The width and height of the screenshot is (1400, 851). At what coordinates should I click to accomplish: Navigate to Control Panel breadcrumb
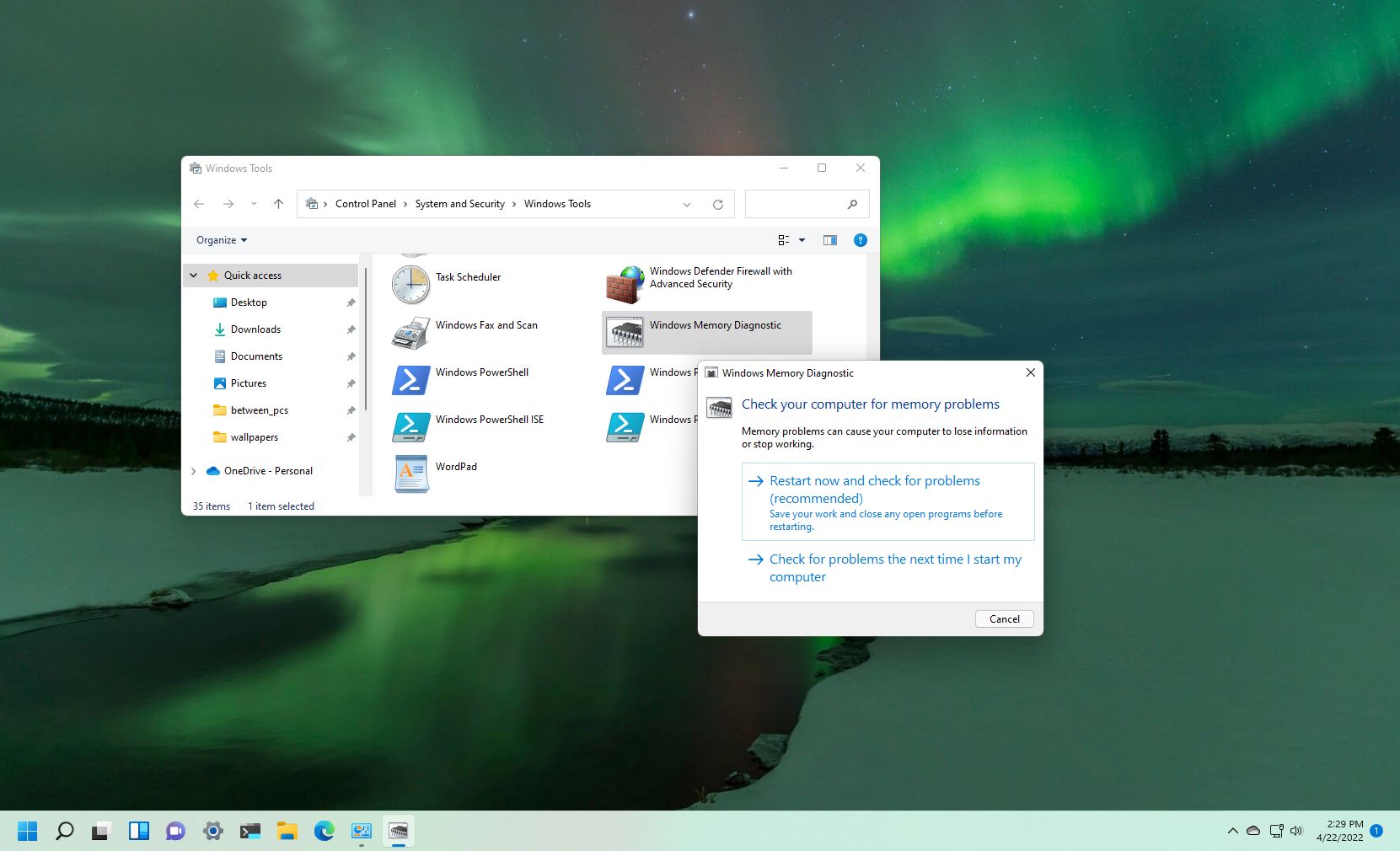(365, 204)
